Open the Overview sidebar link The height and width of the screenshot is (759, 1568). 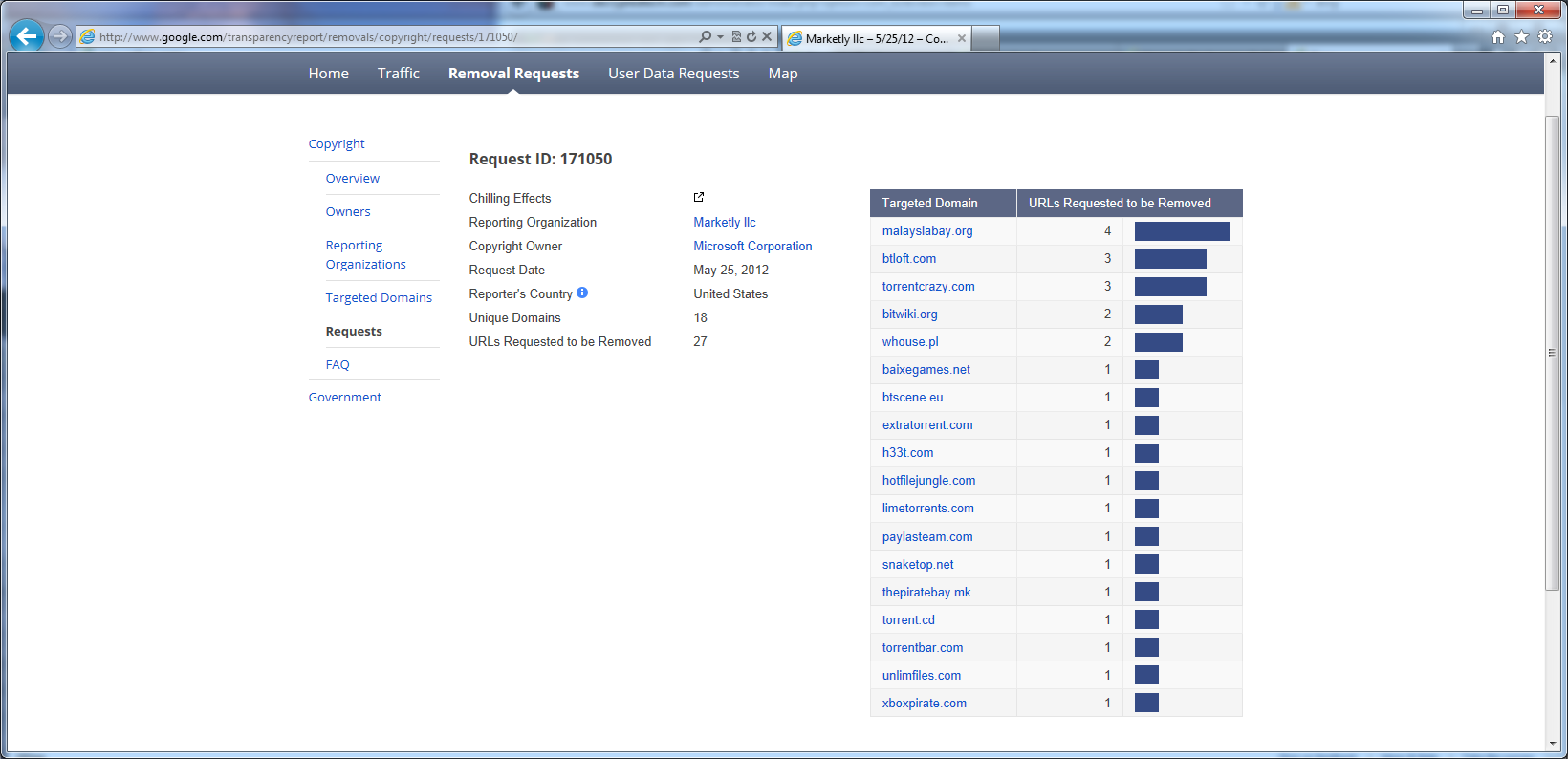coord(353,178)
